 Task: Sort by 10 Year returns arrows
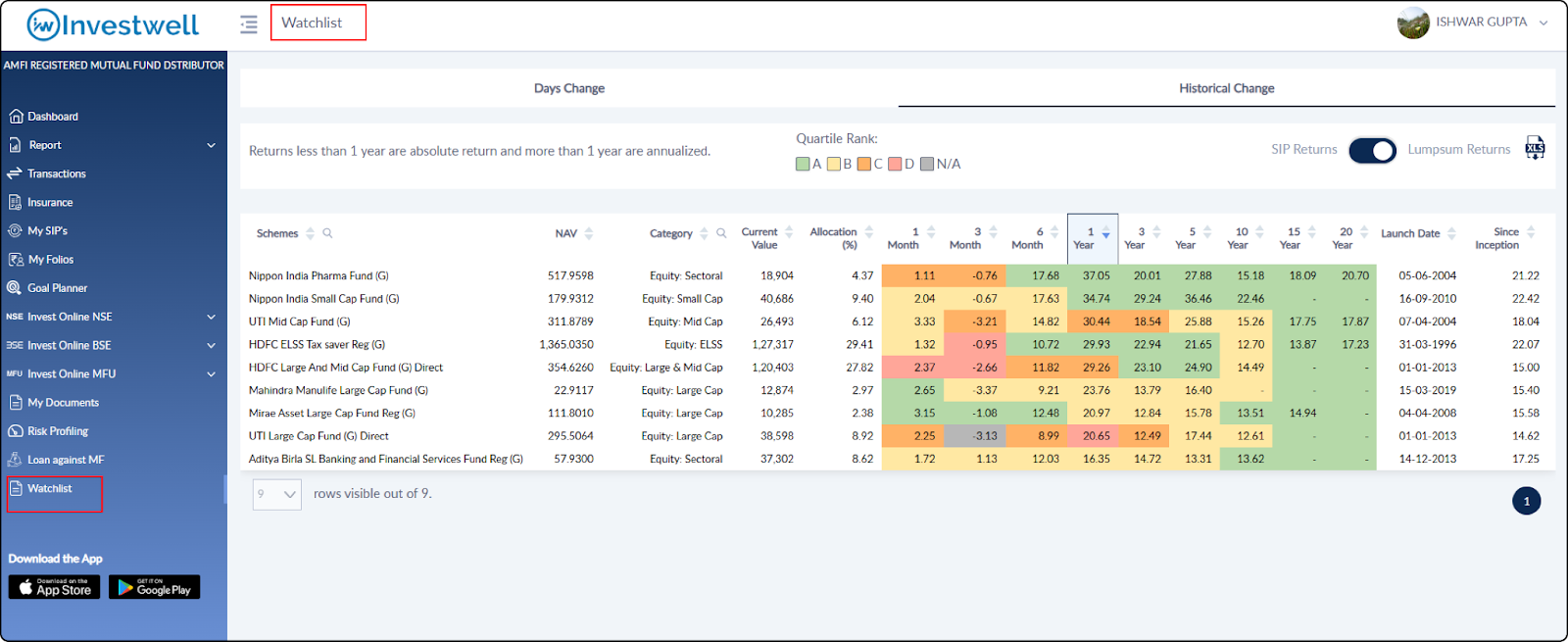point(1259,232)
